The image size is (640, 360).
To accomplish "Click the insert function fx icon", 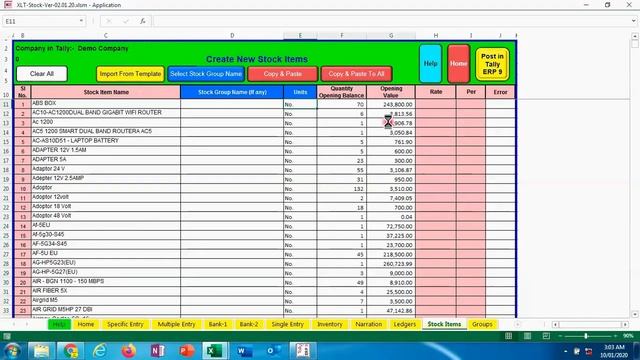I will coord(142,21).
